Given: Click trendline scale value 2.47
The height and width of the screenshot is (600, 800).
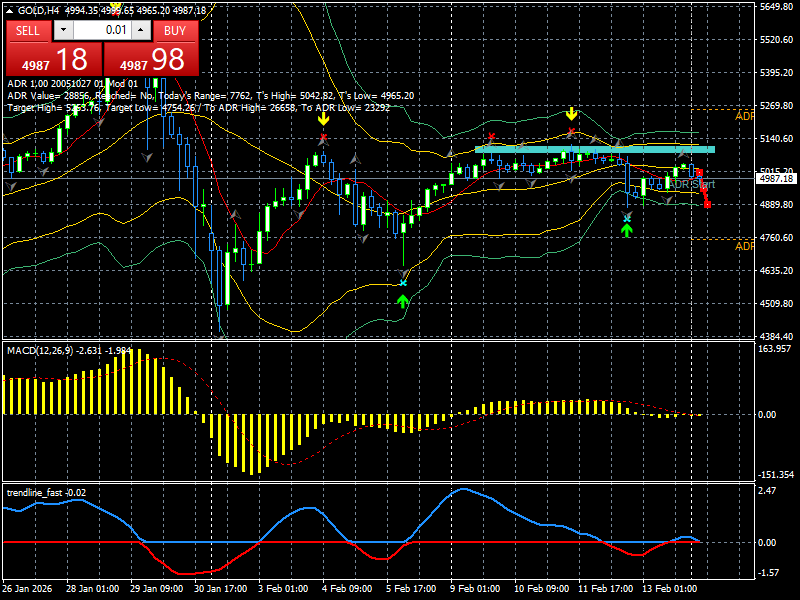Looking at the screenshot, I should click(x=767, y=491).
